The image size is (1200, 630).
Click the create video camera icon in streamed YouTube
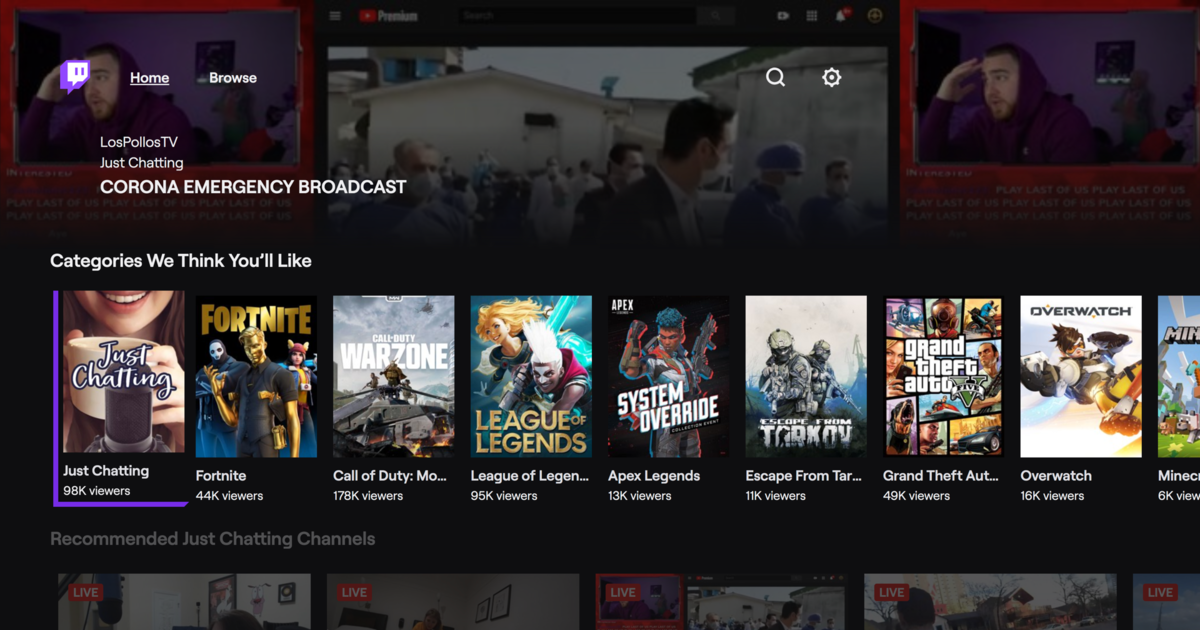(x=783, y=16)
